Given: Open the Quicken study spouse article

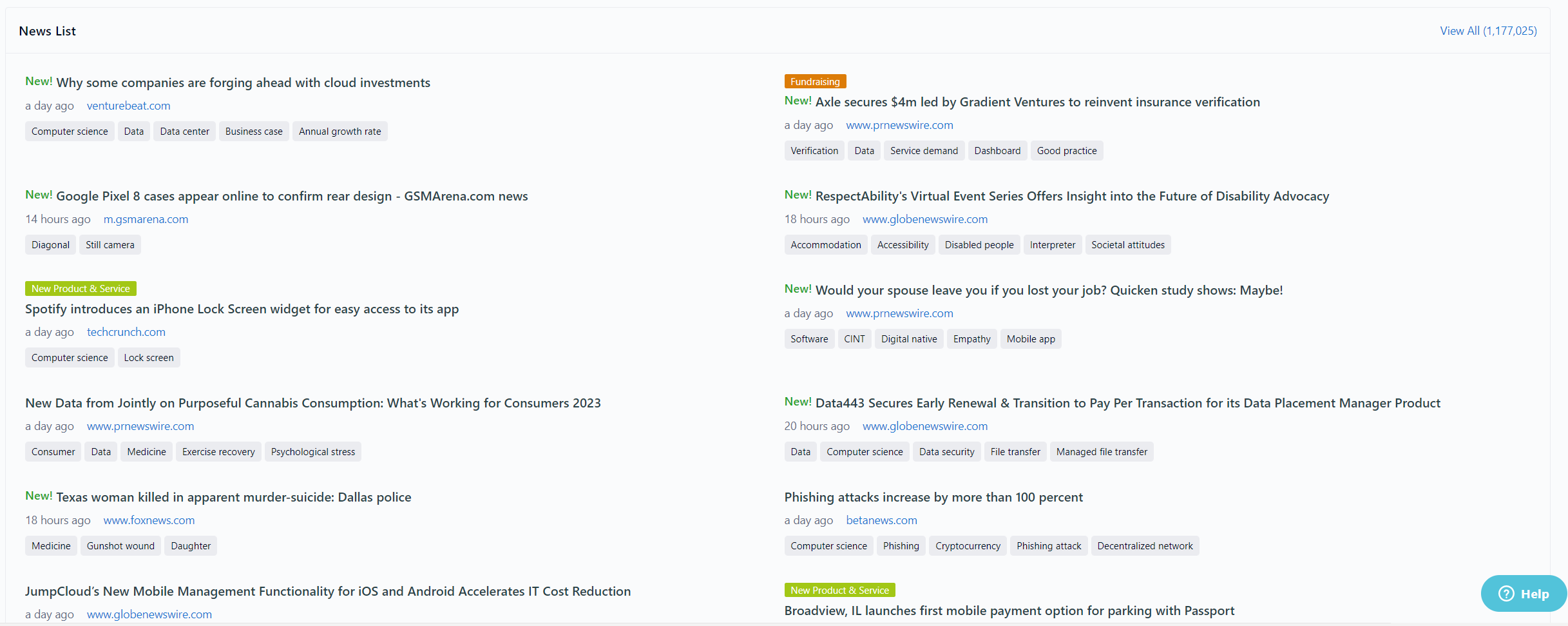Looking at the screenshot, I should [x=1049, y=290].
